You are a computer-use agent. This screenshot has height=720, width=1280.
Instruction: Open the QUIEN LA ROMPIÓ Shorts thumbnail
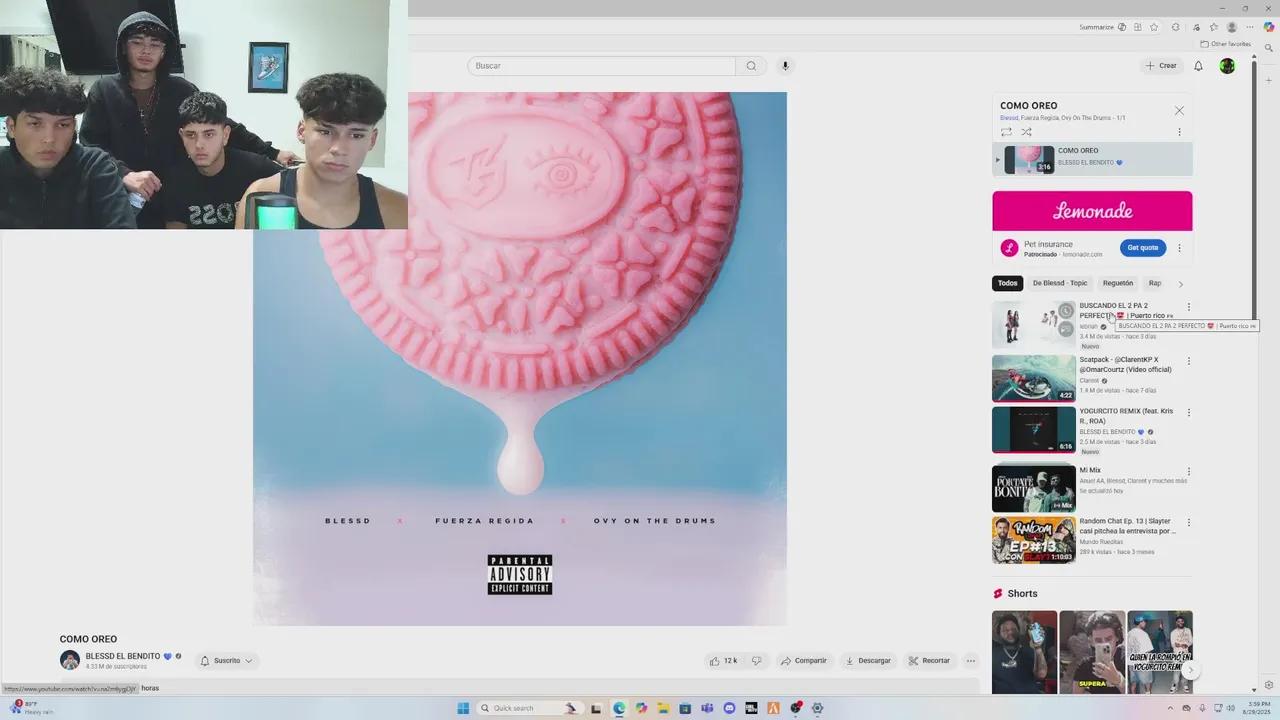[1160, 652]
